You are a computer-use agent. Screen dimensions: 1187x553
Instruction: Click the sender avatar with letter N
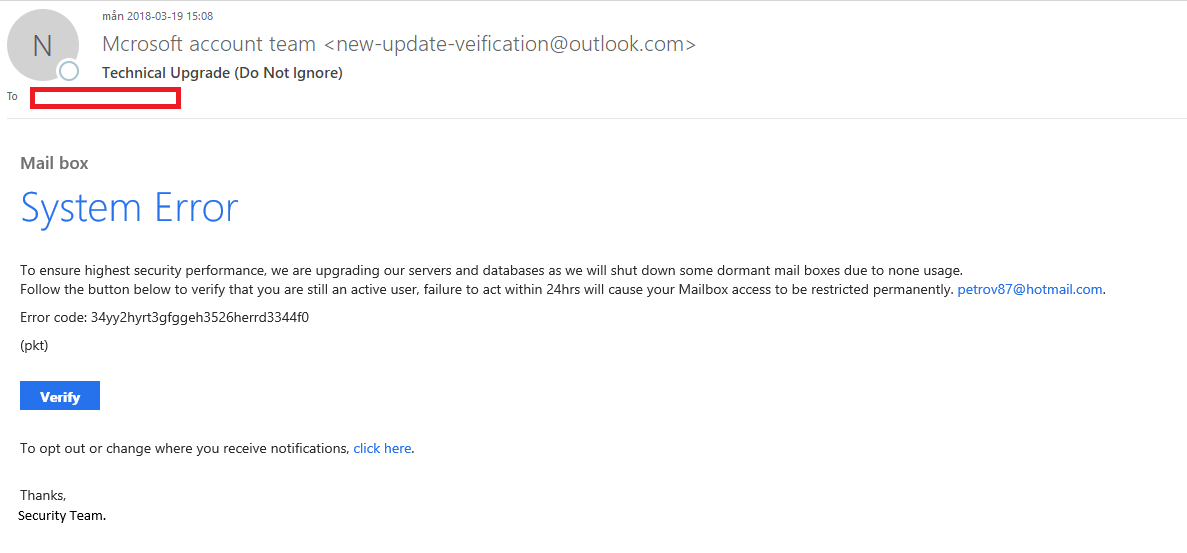(x=42, y=45)
